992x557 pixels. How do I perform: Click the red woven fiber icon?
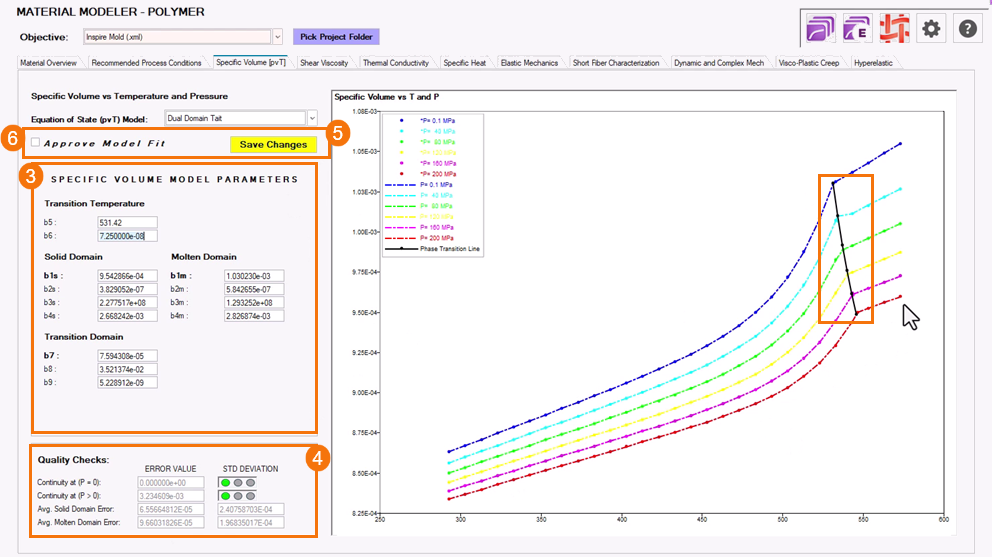(x=892, y=29)
